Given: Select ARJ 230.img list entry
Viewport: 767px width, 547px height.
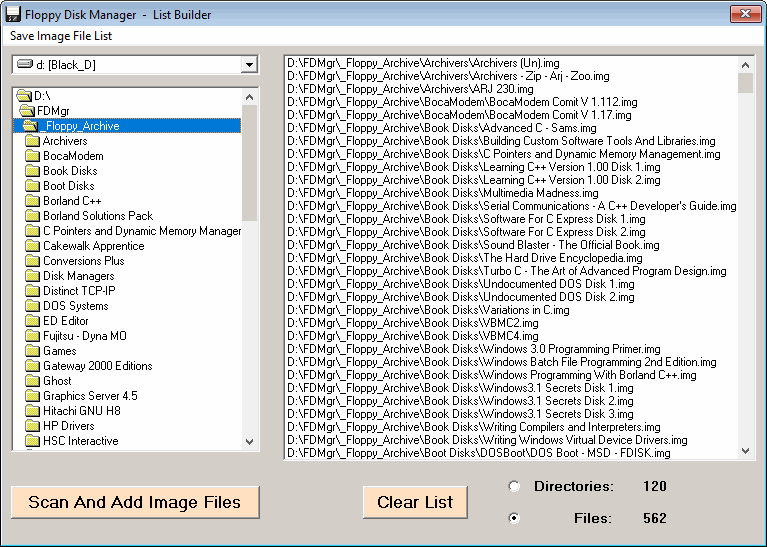Looking at the screenshot, I should click(410, 89).
